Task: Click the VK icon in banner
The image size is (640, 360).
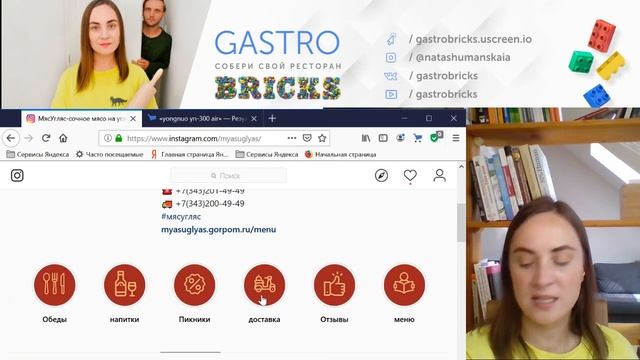Action: tap(391, 76)
